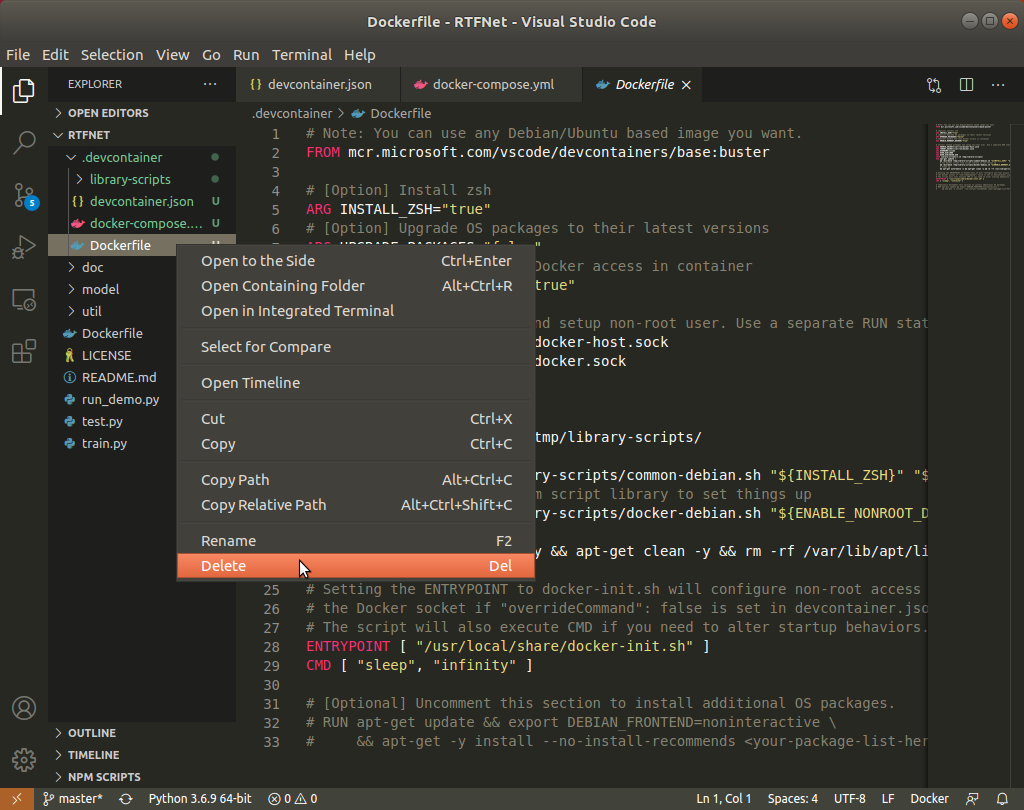The image size is (1024, 810).
Task: Open Explorer Views and More Actions ellipsis
Action: (210, 84)
